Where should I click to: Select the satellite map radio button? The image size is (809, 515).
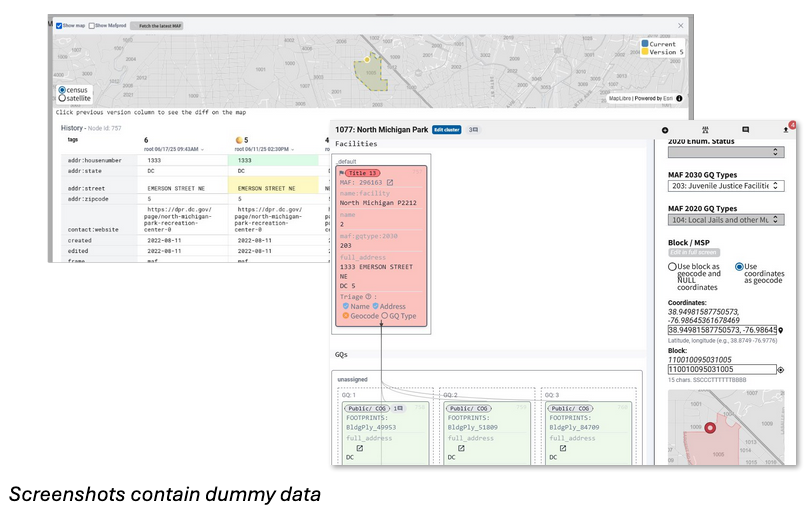(62, 98)
